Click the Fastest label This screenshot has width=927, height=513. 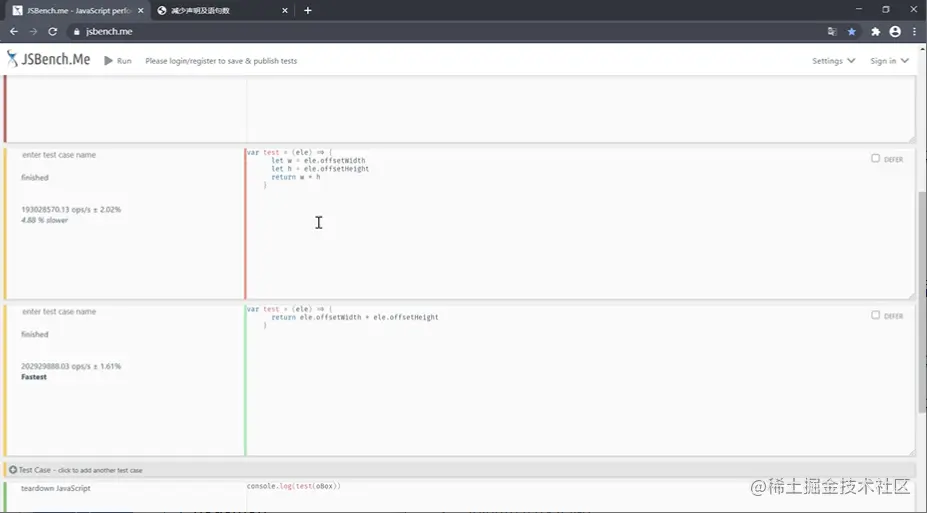point(34,377)
